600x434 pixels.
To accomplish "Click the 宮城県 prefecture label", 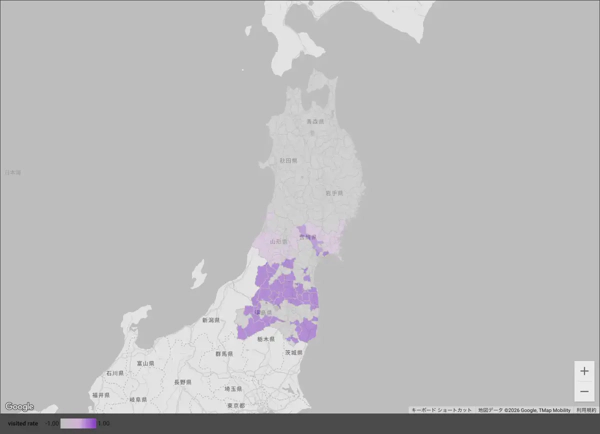I will pos(308,237).
